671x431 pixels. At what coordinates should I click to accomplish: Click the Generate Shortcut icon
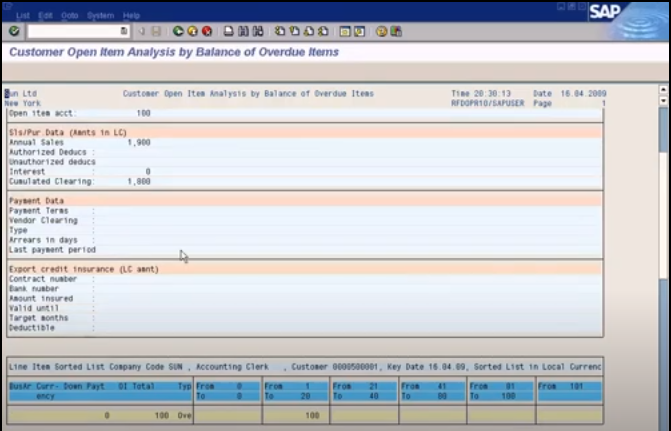(359, 31)
